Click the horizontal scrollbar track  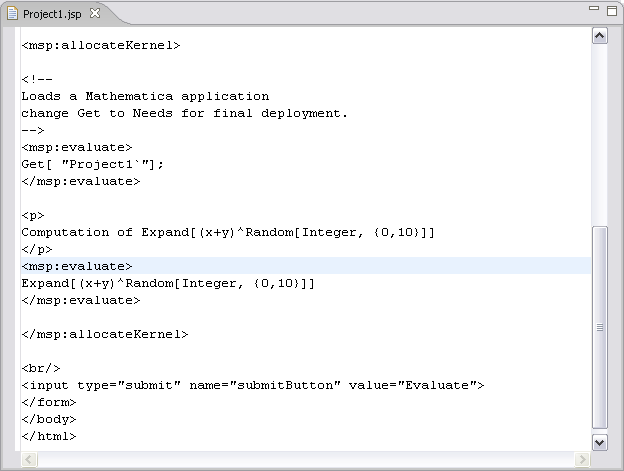click(306, 459)
